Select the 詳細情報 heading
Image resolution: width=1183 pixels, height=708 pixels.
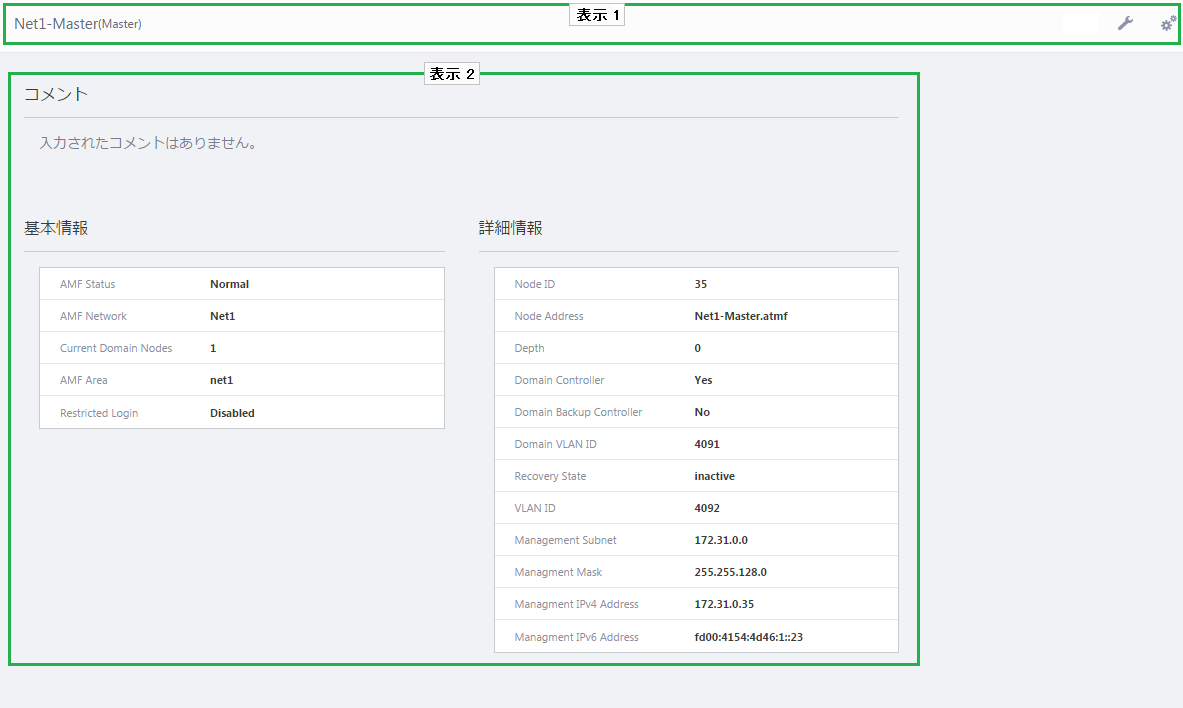[x=511, y=228]
